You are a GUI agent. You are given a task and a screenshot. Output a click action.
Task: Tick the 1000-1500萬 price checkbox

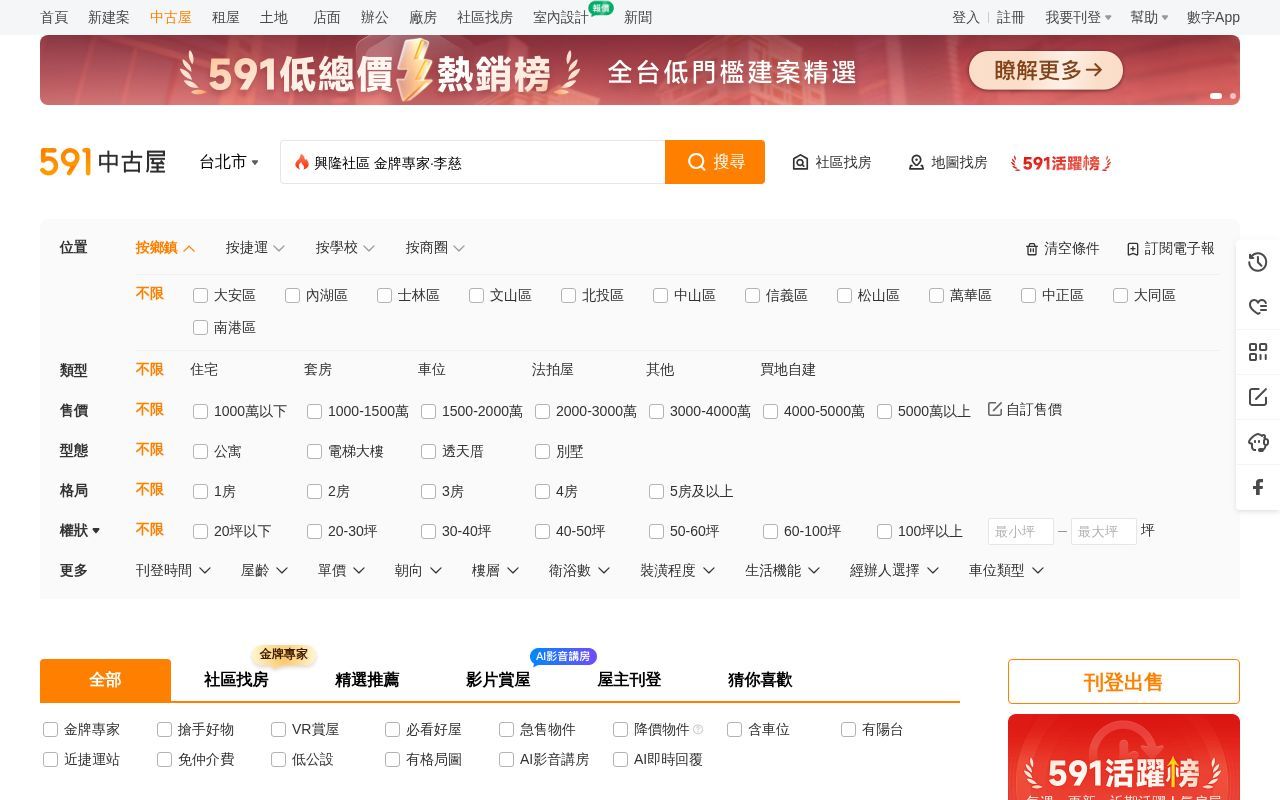[x=314, y=411]
